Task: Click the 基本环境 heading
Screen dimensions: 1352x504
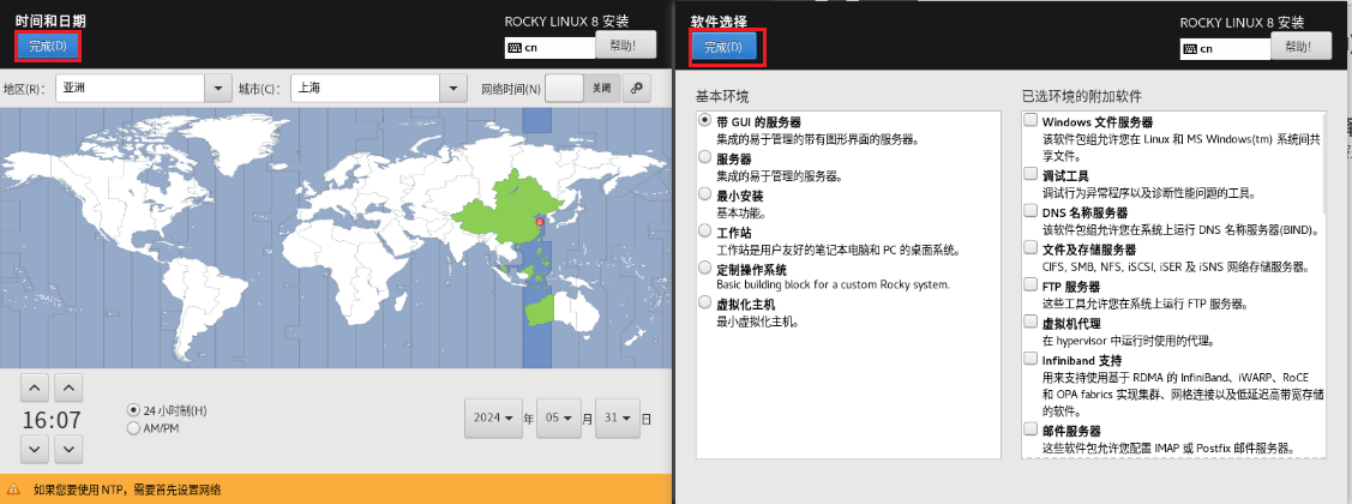Action: pyautogui.click(x=722, y=96)
